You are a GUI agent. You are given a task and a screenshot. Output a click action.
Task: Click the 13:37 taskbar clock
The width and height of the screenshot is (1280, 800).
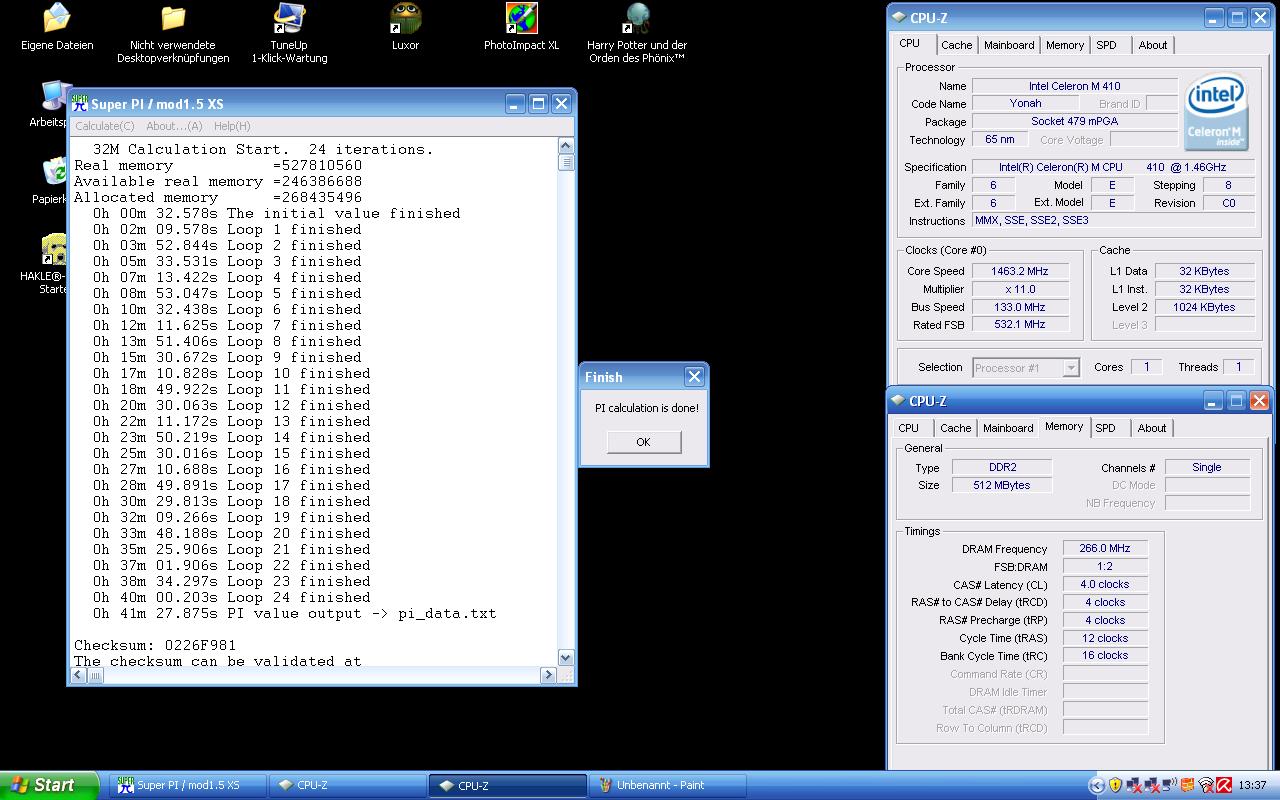coord(1252,785)
